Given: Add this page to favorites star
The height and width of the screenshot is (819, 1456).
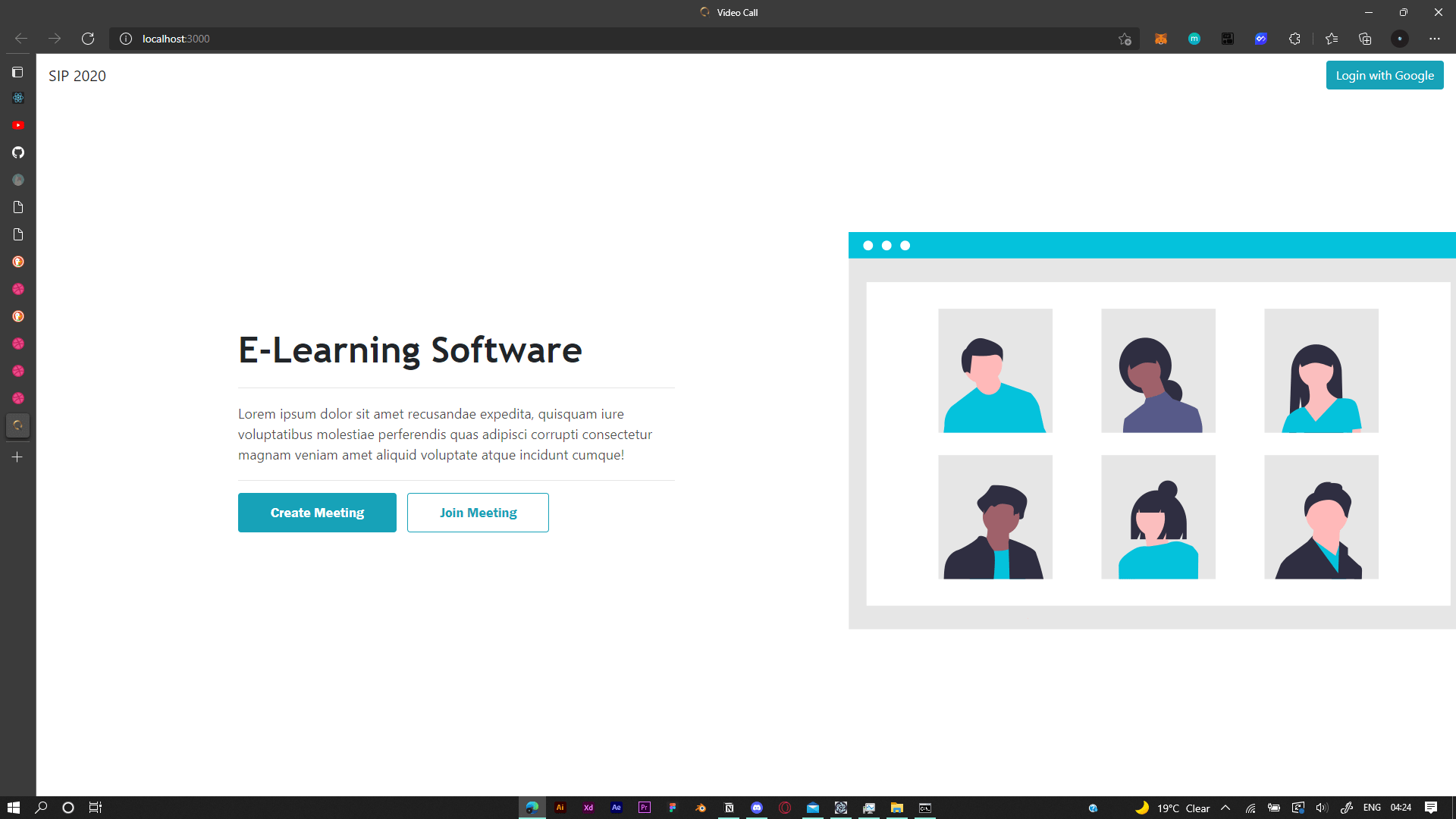Looking at the screenshot, I should click(1125, 39).
